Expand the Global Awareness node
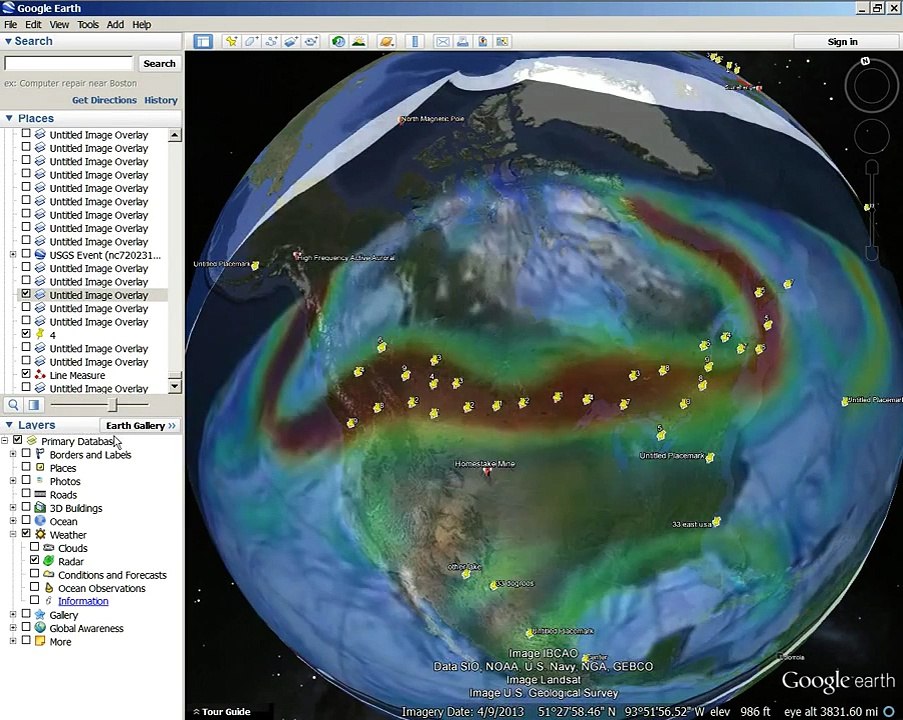The height and width of the screenshot is (720, 903). point(13,627)
